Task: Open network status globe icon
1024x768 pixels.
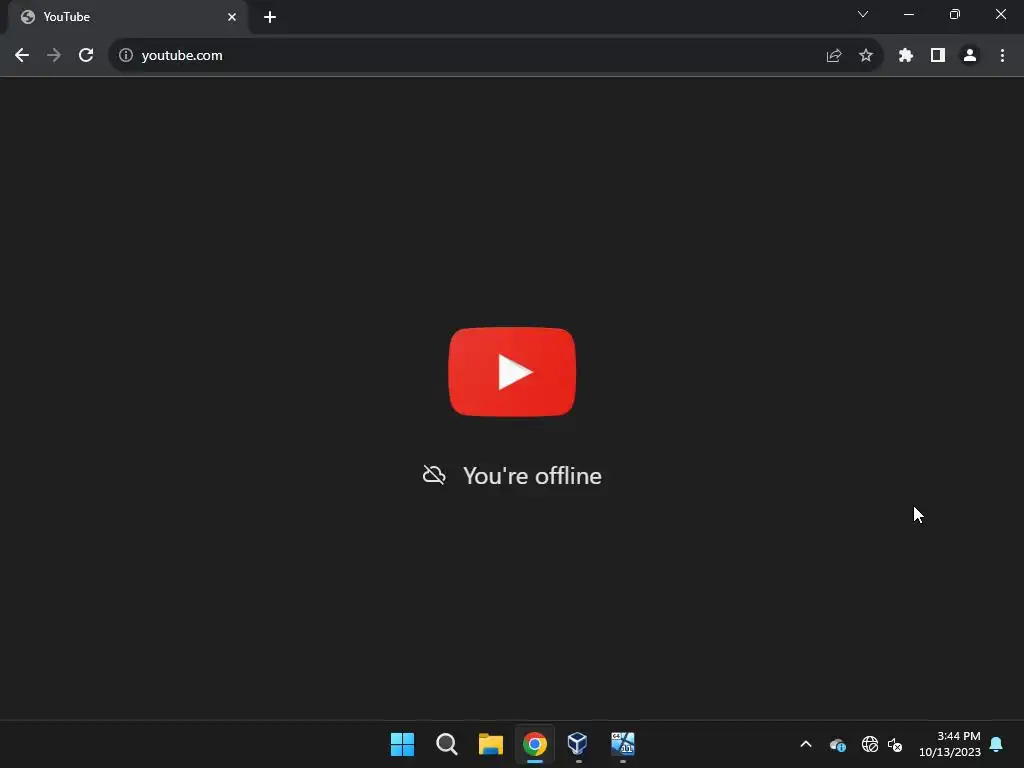Action: point(869,744)
